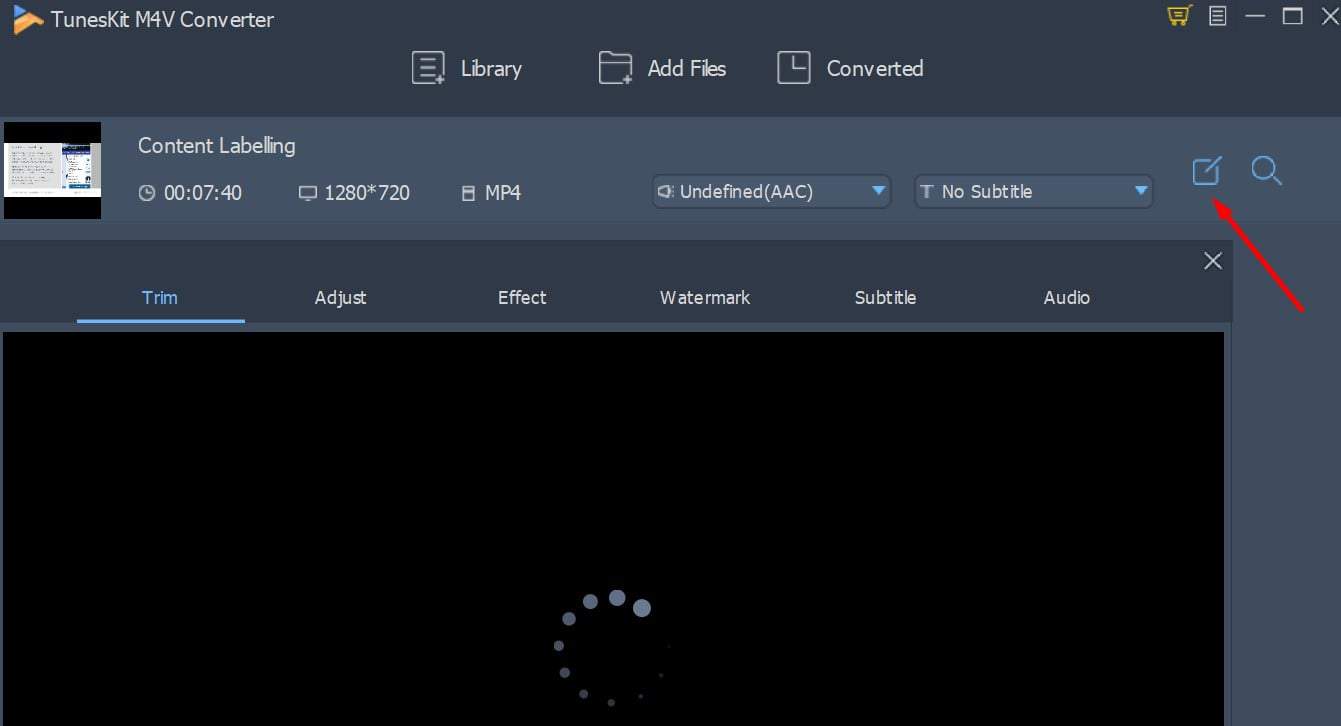Click the file format icon beside MP4
1341x726 pixels.
coord(468,193)
